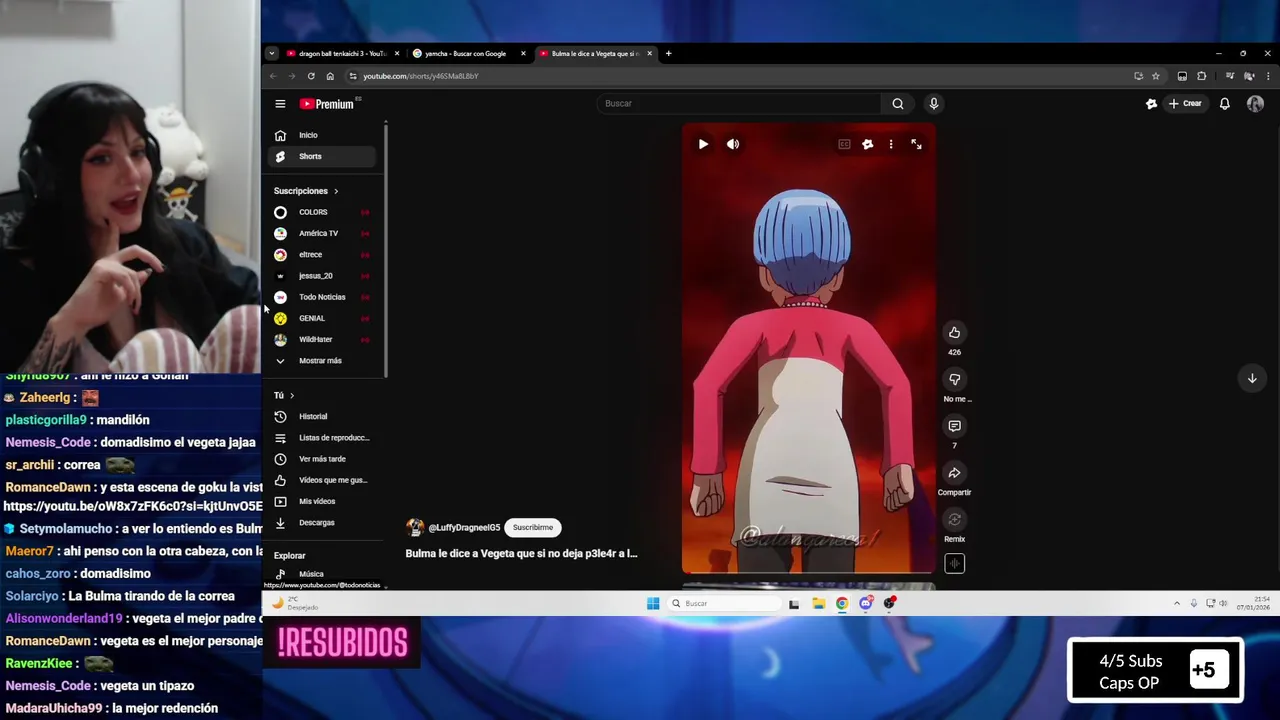Open the notifications bell
1280x720 pixels.
click(x=1224, y=104)
